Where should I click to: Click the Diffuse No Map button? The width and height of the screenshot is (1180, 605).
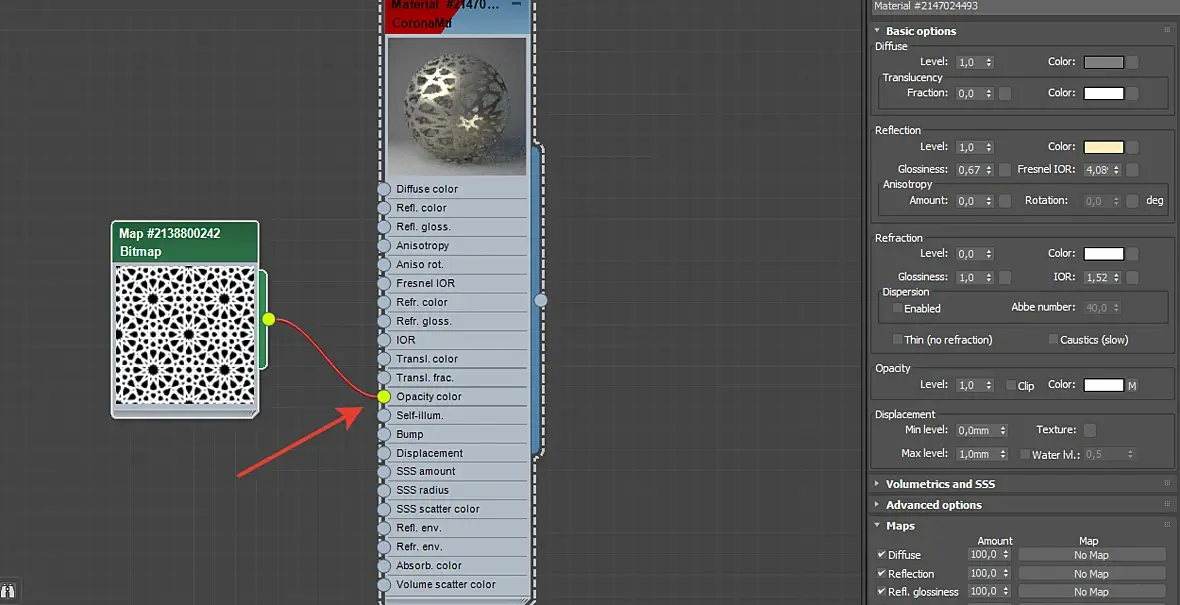[1091, 555]
